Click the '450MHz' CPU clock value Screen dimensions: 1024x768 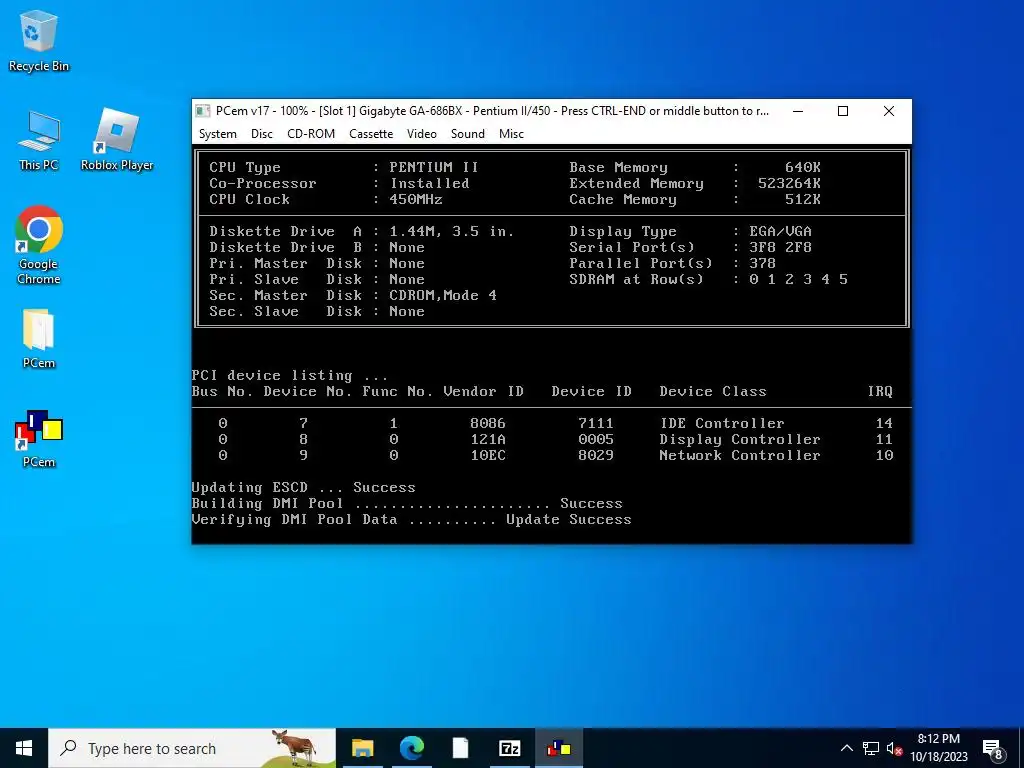pos(416,199)
